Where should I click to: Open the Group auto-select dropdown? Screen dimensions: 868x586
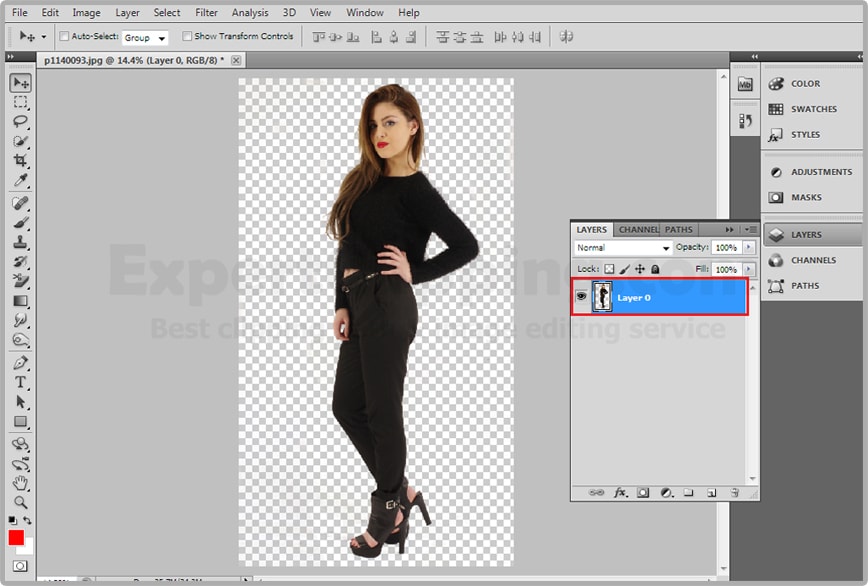(x=145, y=38)
